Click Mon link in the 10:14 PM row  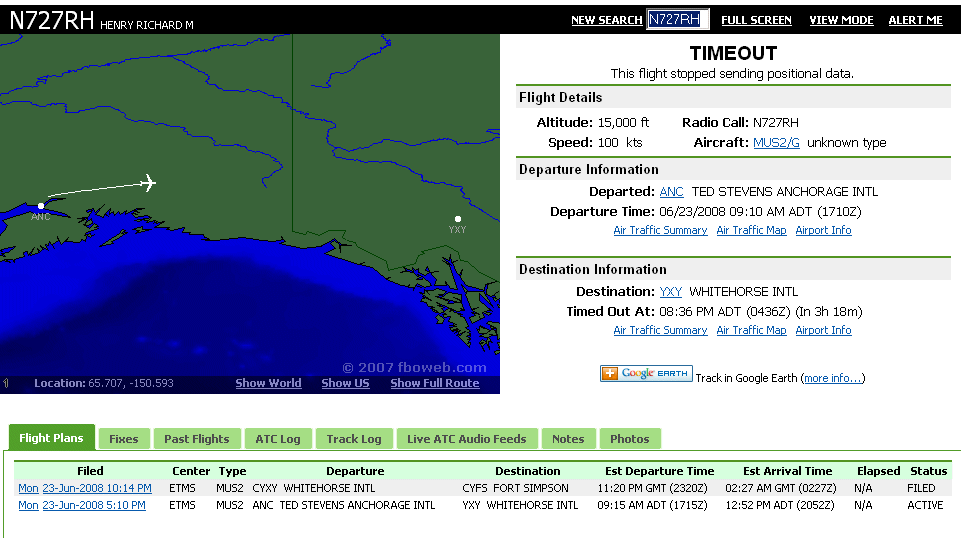point(28,488)
